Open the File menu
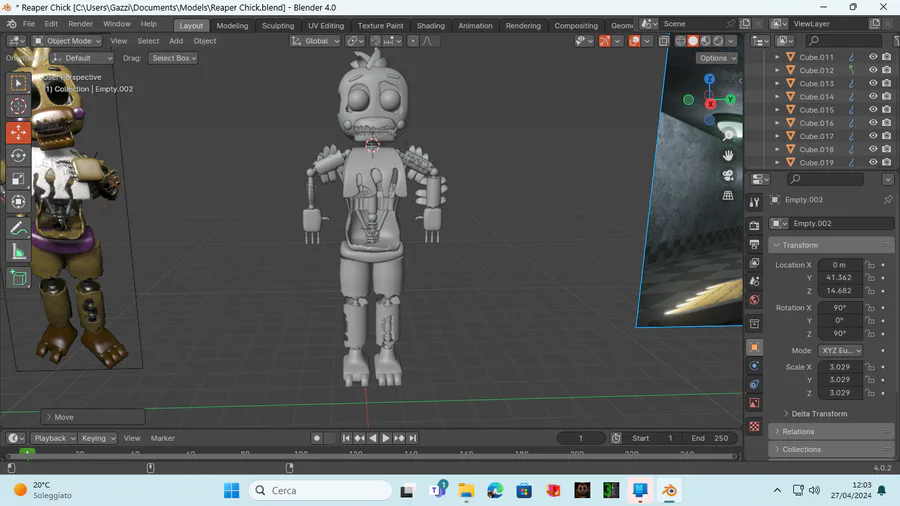900x506 pixels. click(x=29, y=24)
